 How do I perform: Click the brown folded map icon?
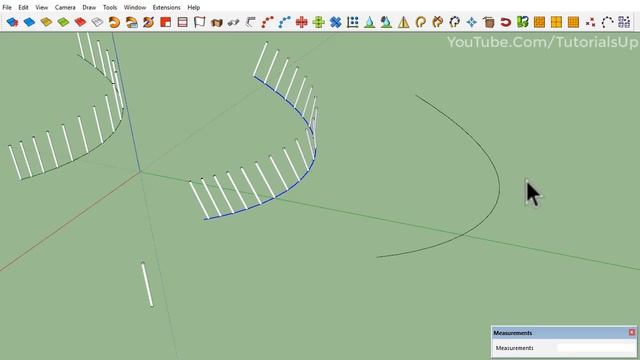click(217, 22)
